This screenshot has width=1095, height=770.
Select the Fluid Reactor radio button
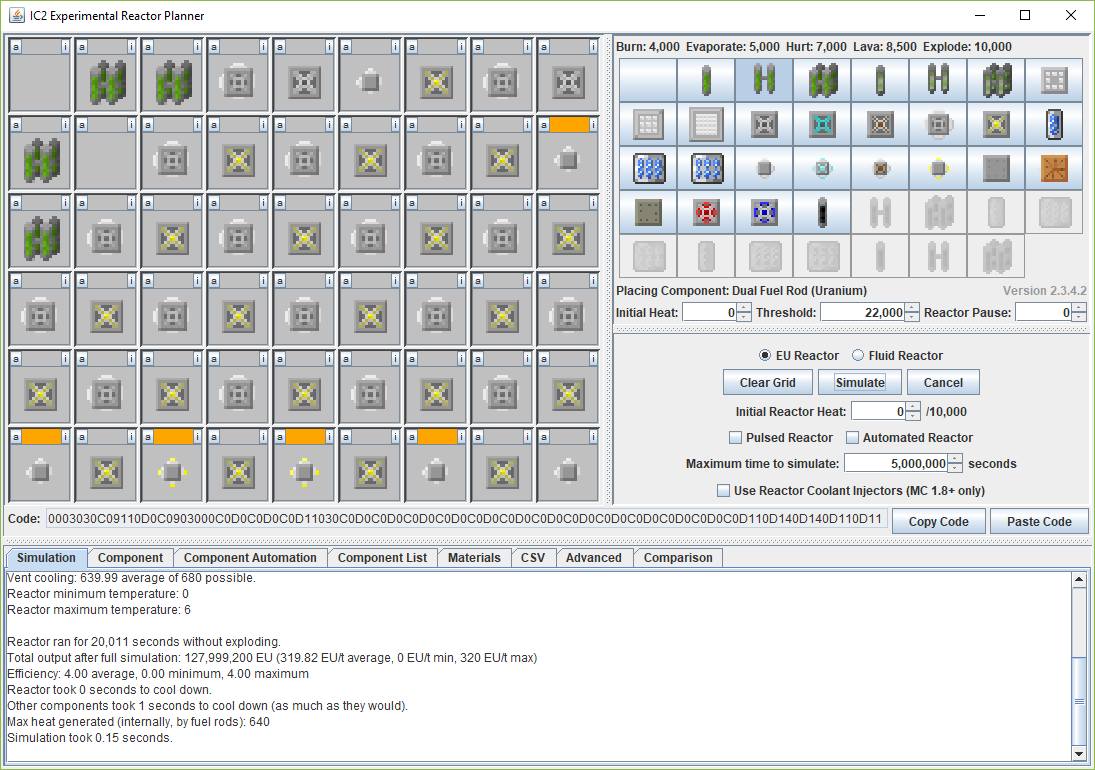point(858,356)
